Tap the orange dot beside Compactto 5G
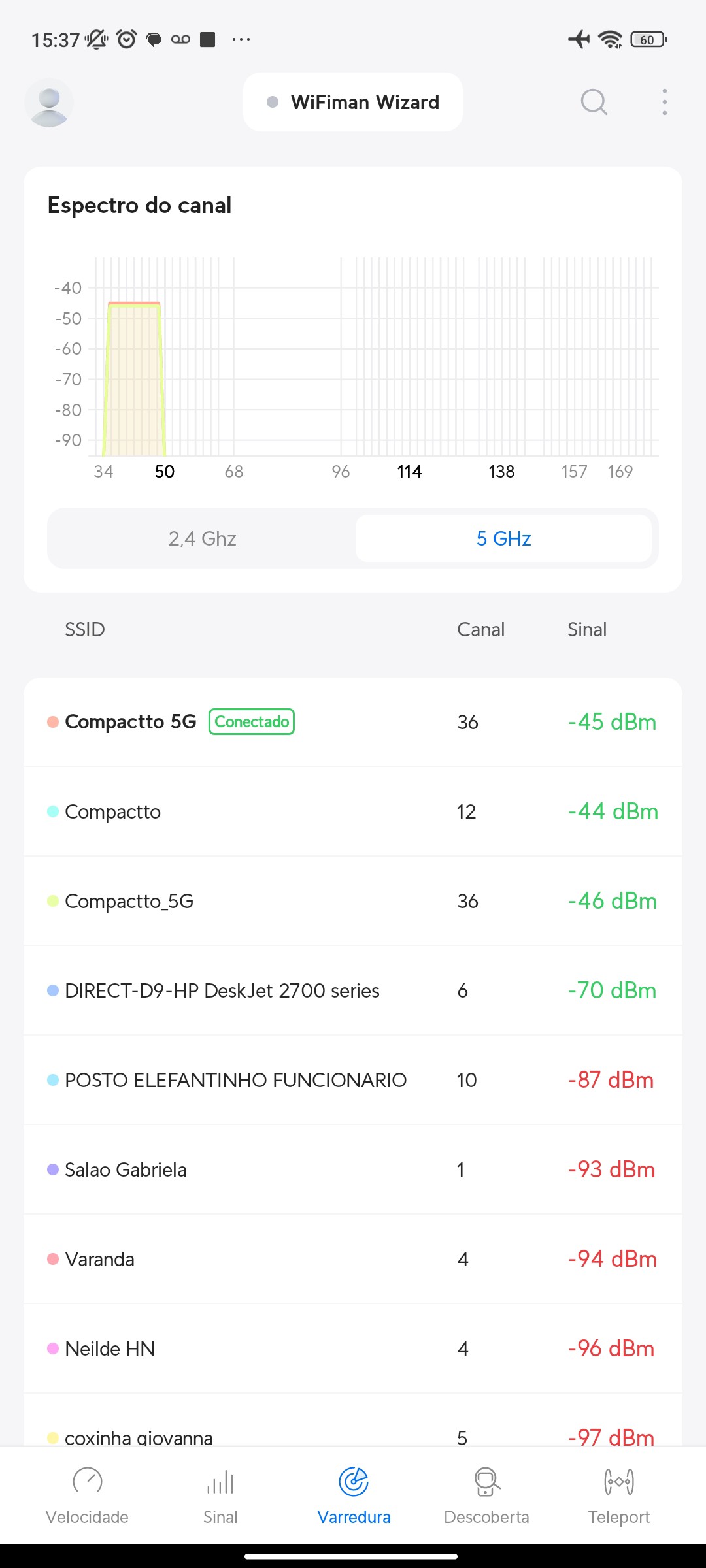The height and width of the screenshot is (1568, 706). pos(53,722)
